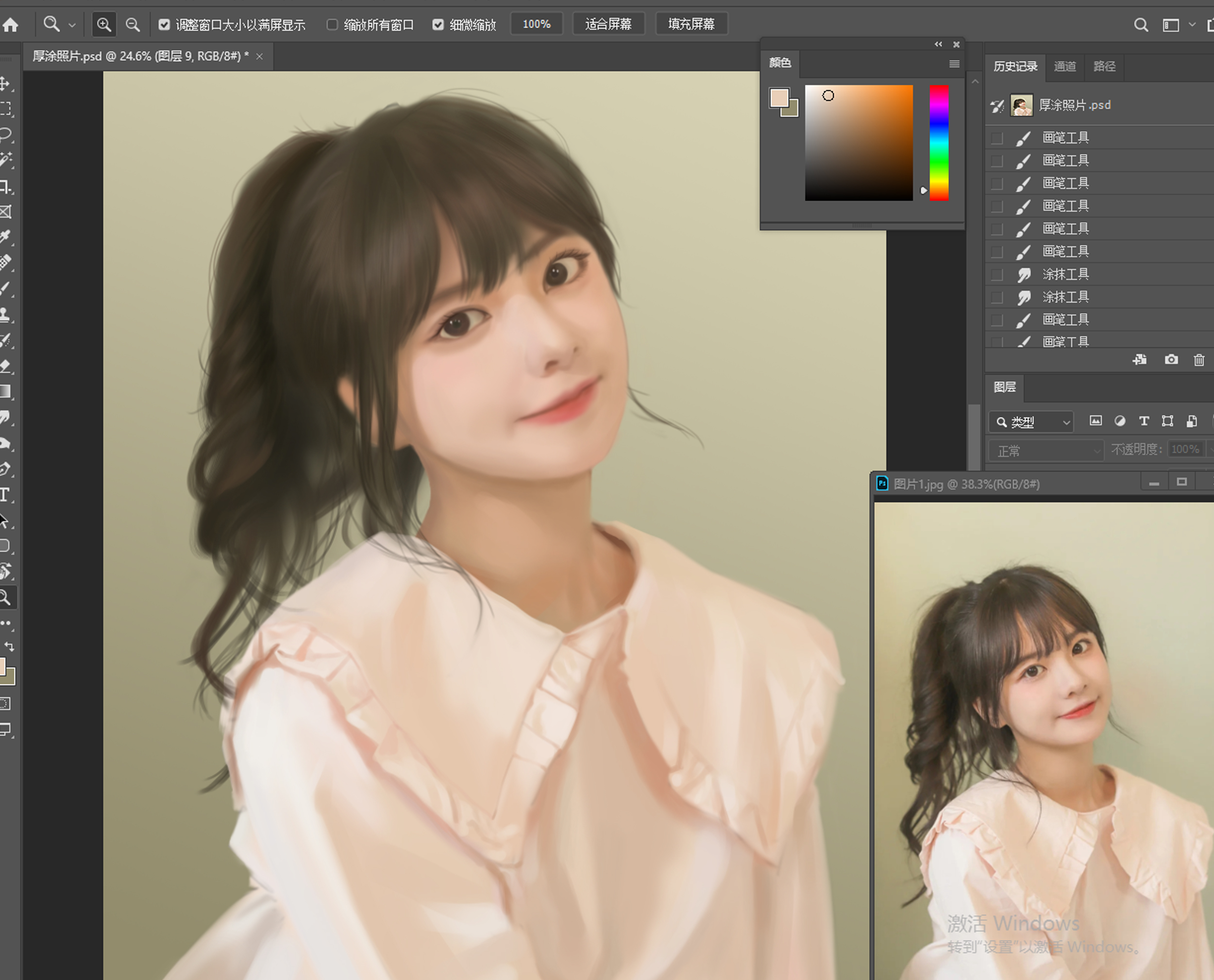Click the rainbow hue slider strip
Viewport: 1214px width, 980px height.
pos(939,142)
